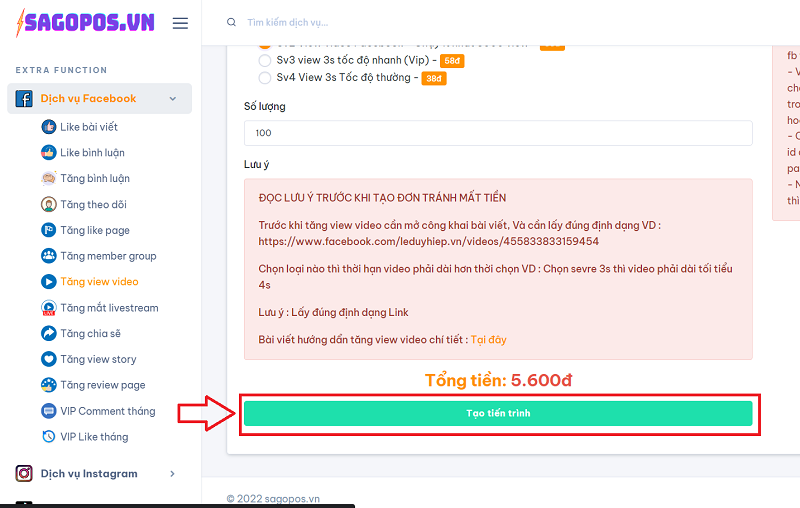Click the Tăng chia sẻ share icon
The image size is (800, 508).
point(48,333)
